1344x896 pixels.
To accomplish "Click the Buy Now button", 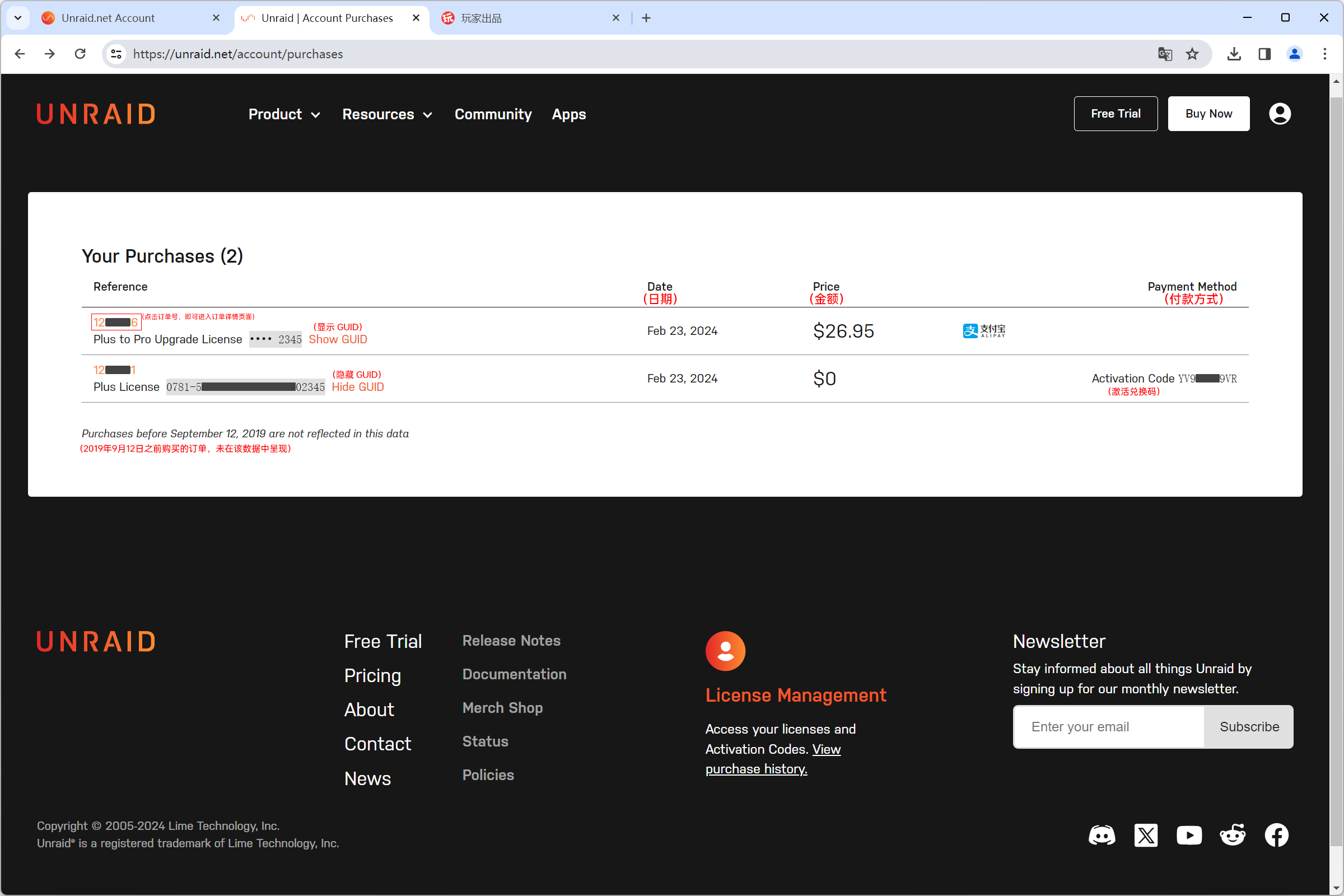I will (1208, 114).
